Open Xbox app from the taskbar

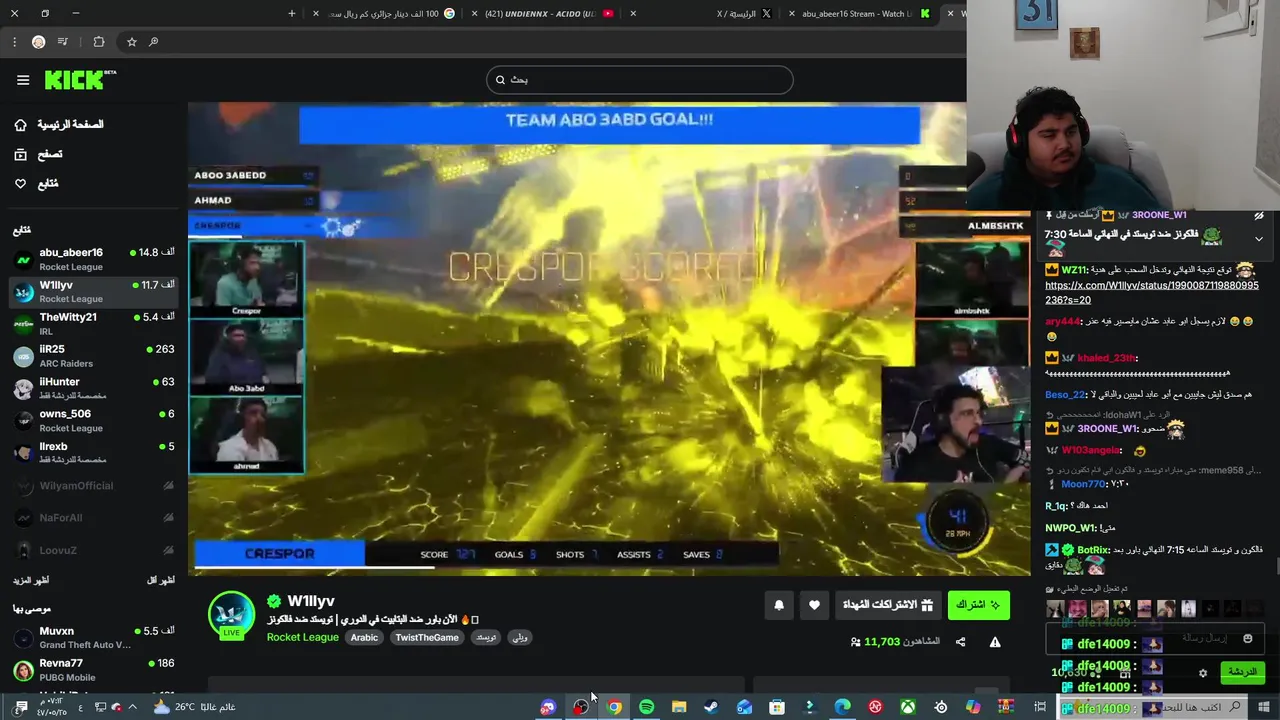(x=907, y=707)
